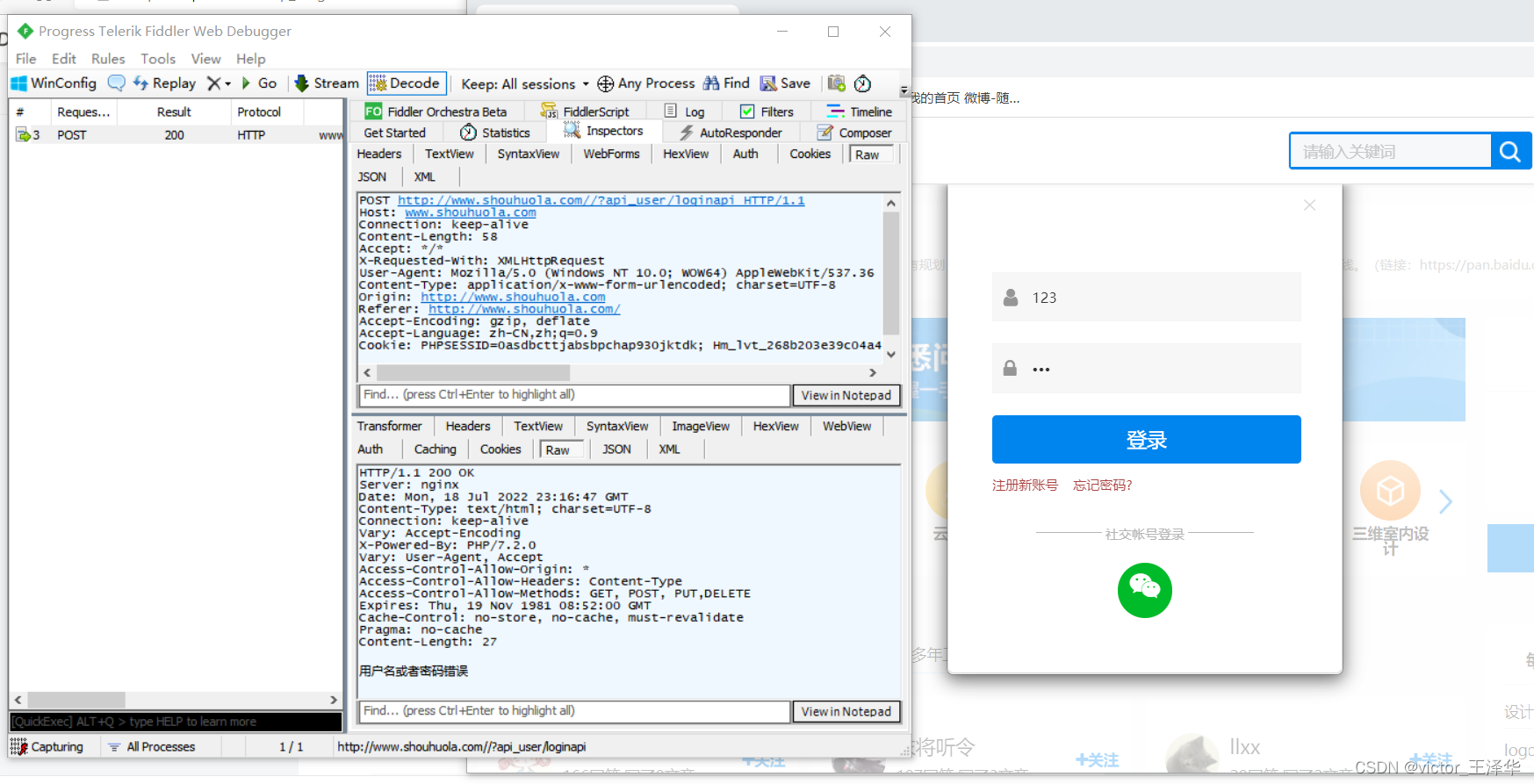Click 注册新账号 register link

(x=1025, y=485)
